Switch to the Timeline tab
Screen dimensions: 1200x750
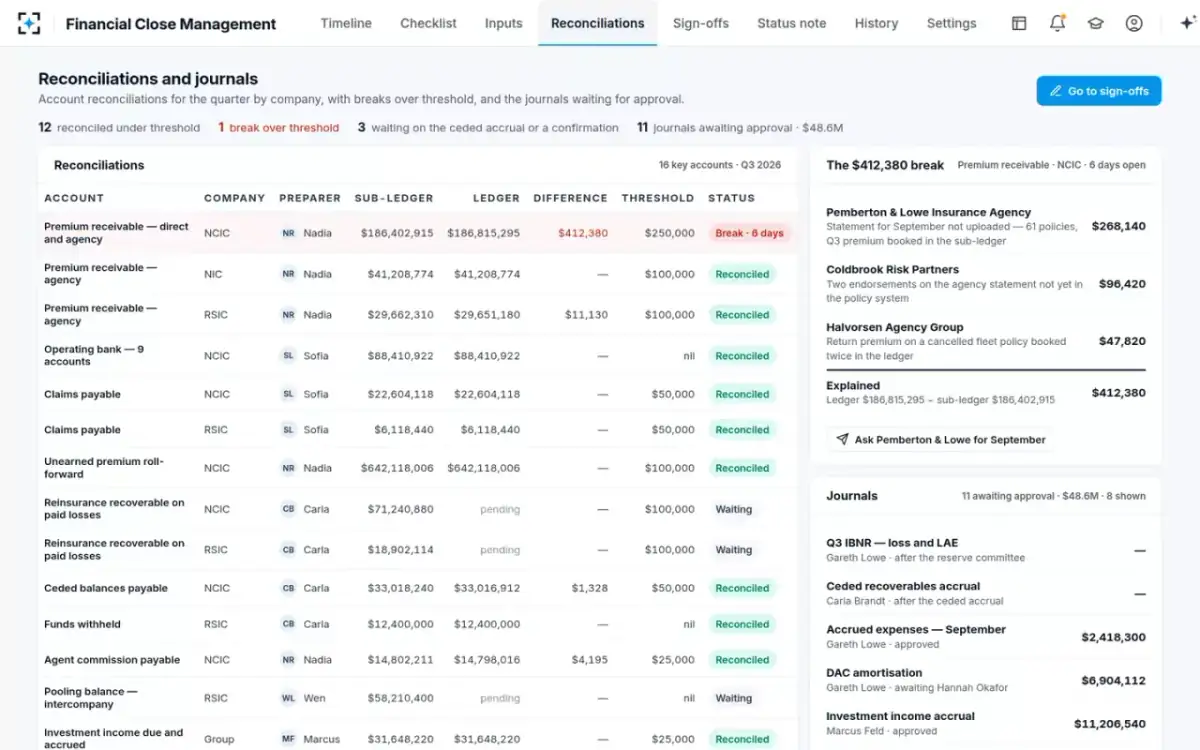[x=346, y=23]
